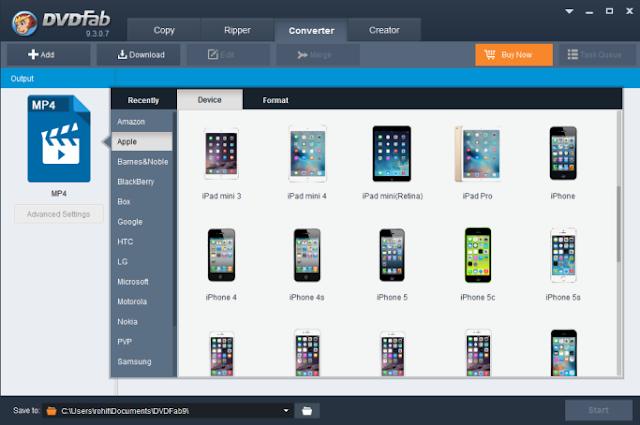
Task: Select Amazon in the brand list
Action: click(x=142, y=122)
